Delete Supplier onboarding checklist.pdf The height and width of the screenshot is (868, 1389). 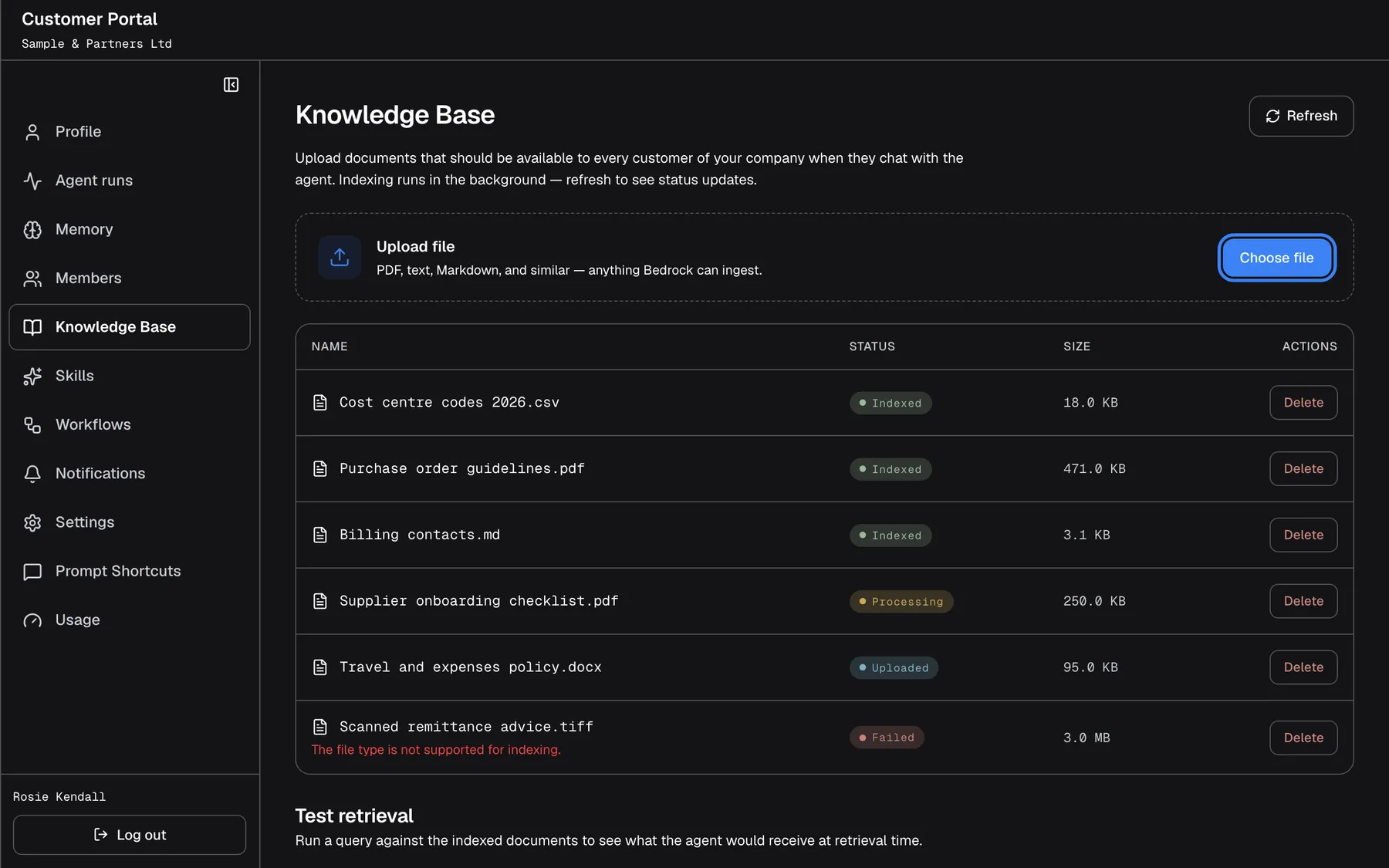pyautogui.click(x=1303, y=601)
